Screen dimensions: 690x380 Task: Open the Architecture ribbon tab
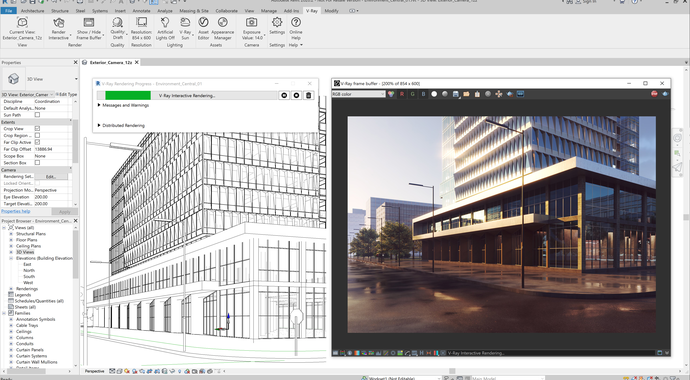(33, 11)
